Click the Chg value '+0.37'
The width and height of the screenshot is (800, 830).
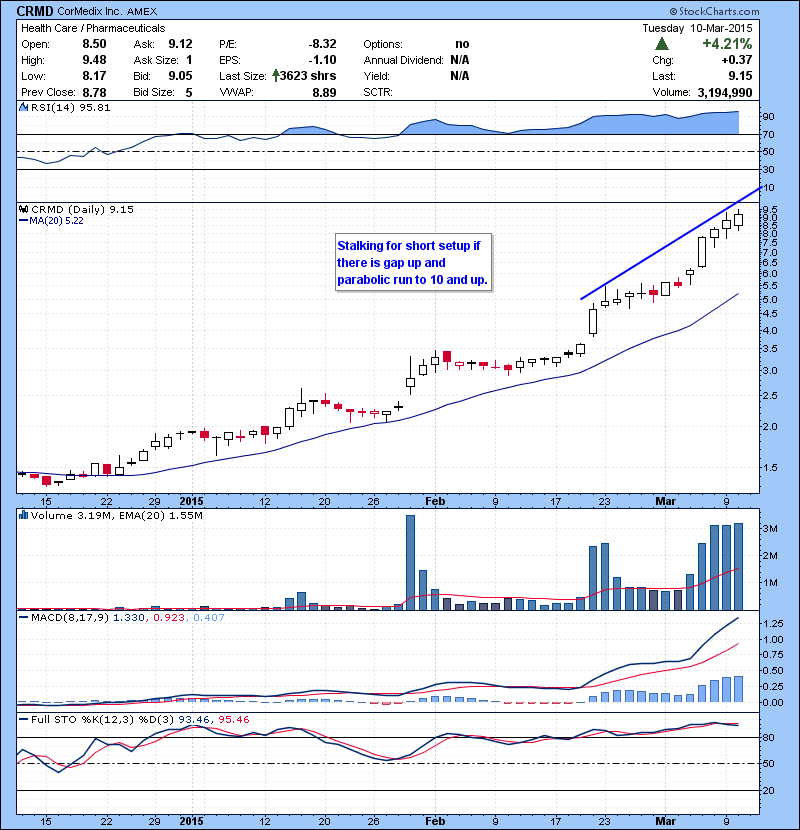click(x=736, y=60)
